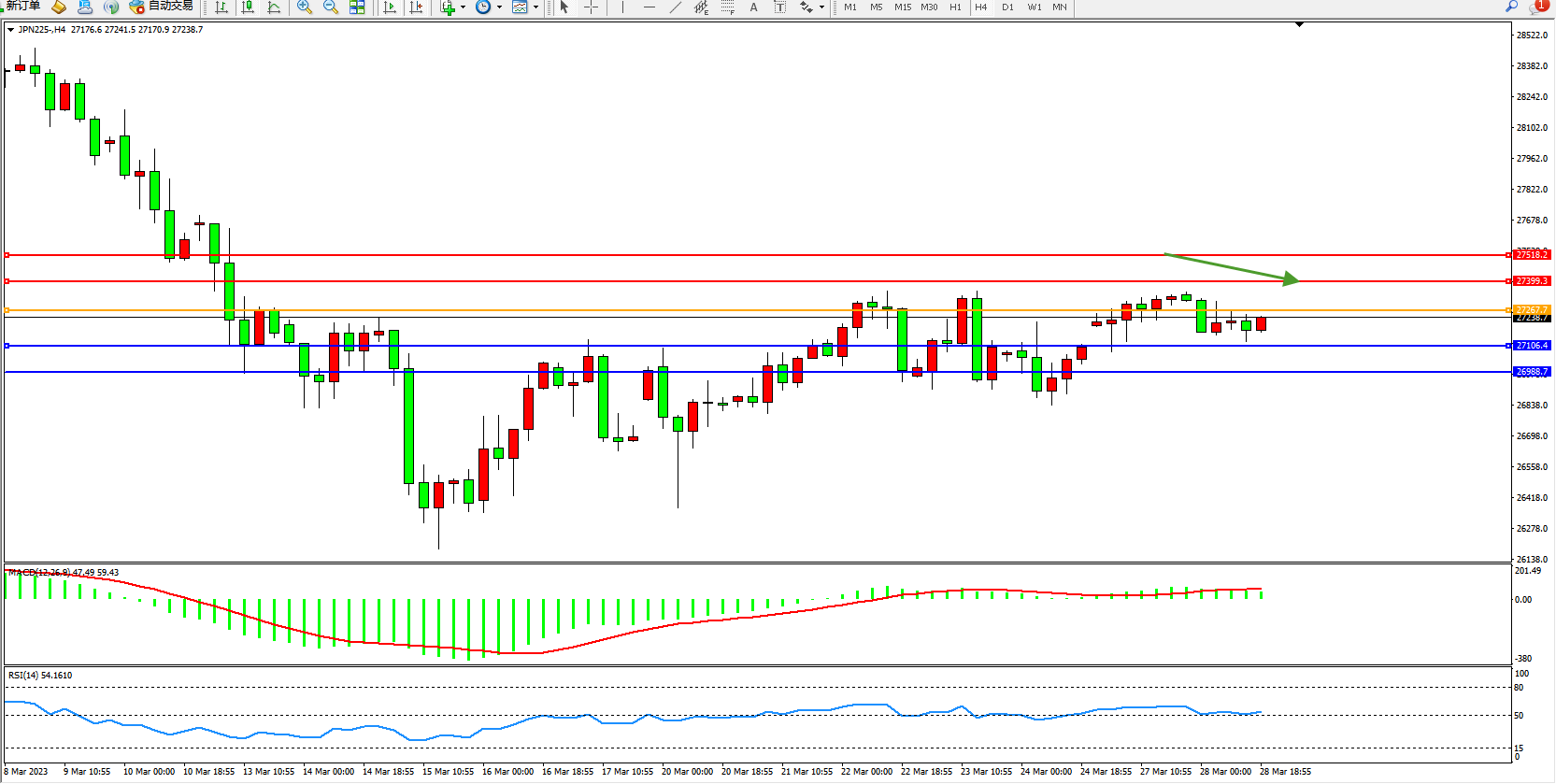Viewport: 1556px width, 784px height.
Task: Click the Zoom Out magnifier icon
Action: pos(330,7)
